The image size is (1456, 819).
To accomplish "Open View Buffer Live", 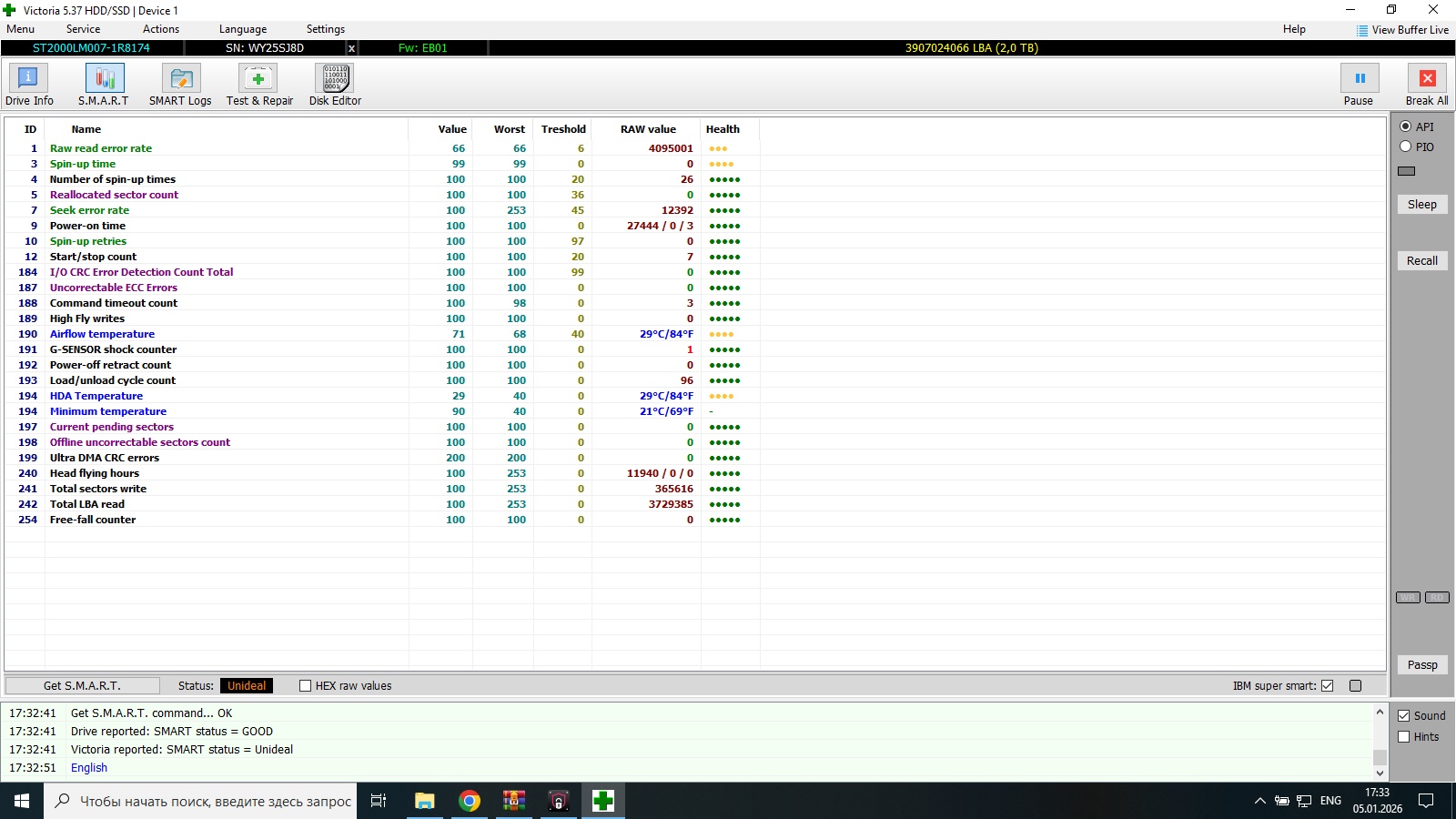I will pos(1402,30).
